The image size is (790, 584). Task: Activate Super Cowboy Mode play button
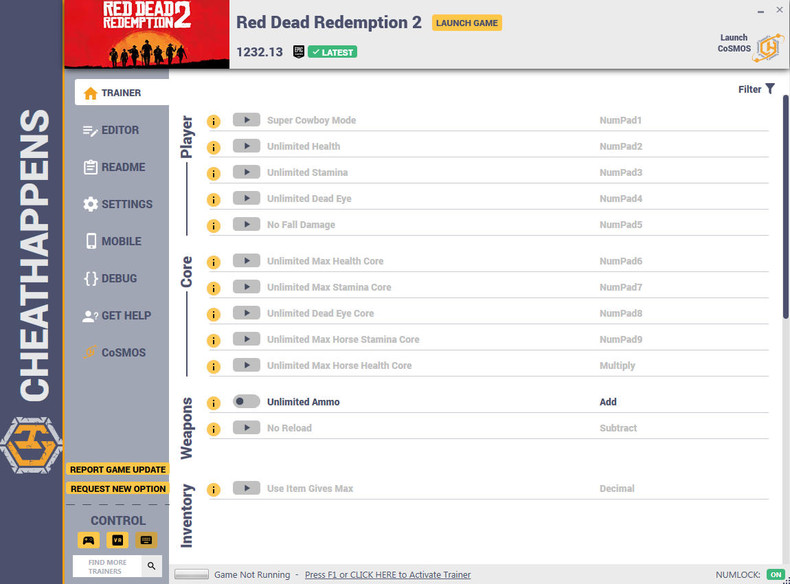pos(246,120)
